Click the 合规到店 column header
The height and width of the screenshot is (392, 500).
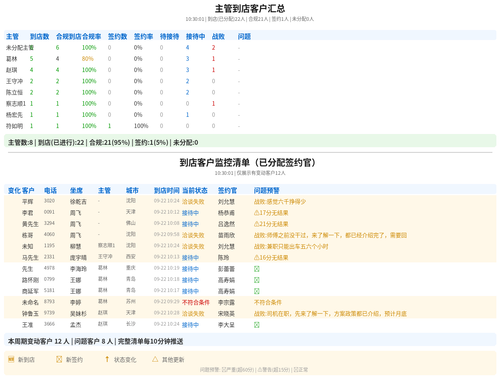pyautogui.click(x=69, y=36)
